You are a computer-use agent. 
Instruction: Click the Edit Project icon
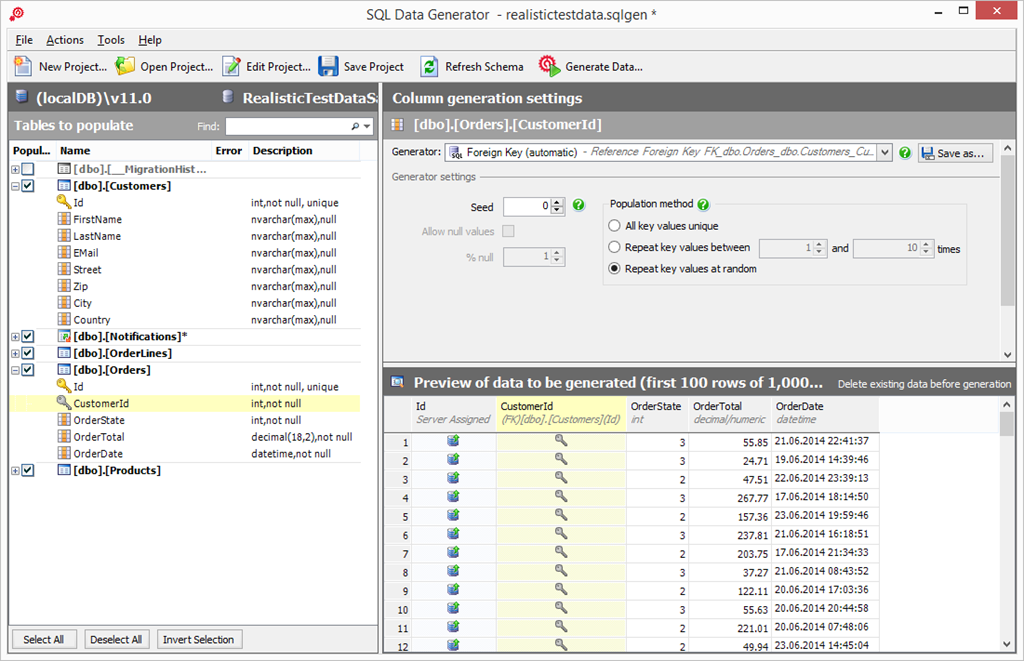[x=231, y=66]
